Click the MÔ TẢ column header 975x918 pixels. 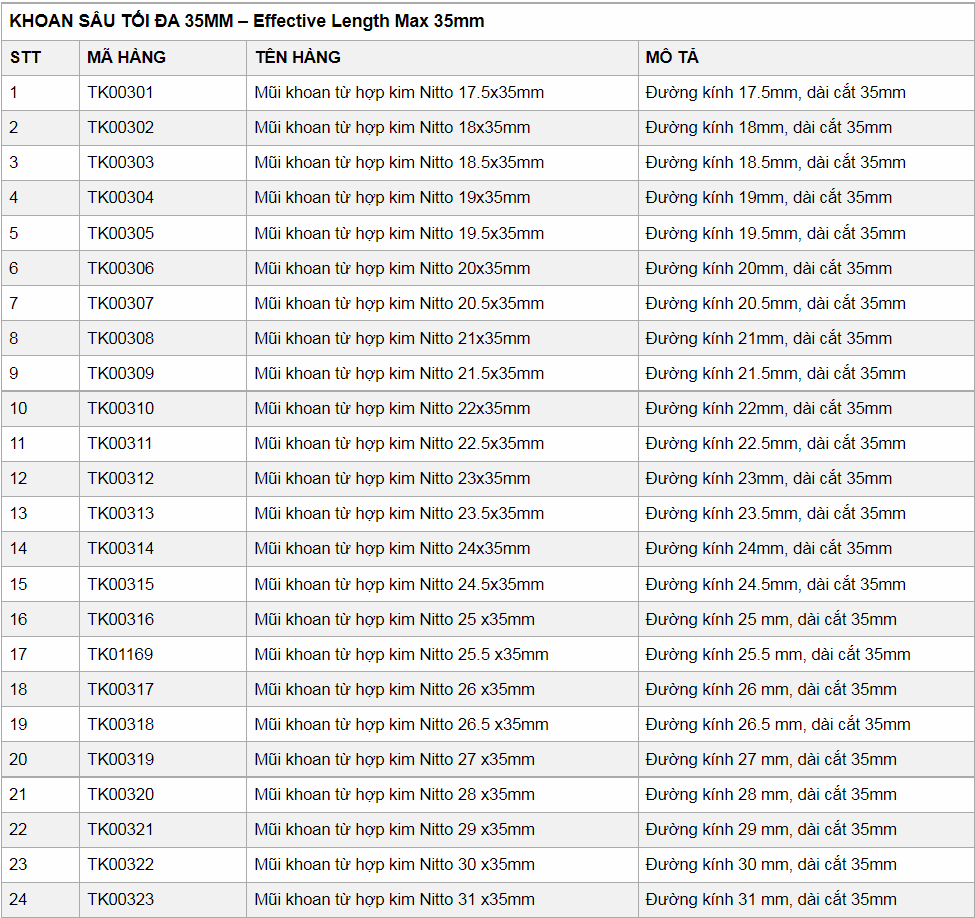pyautogui.click(x=672, y=57)
